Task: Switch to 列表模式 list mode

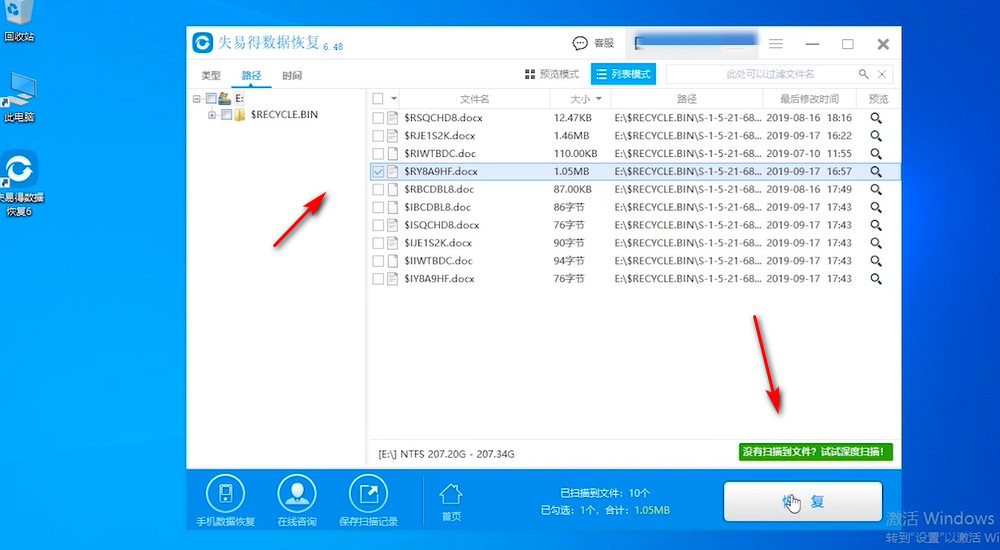Action: pyautogui.click(x=624, y=74)
